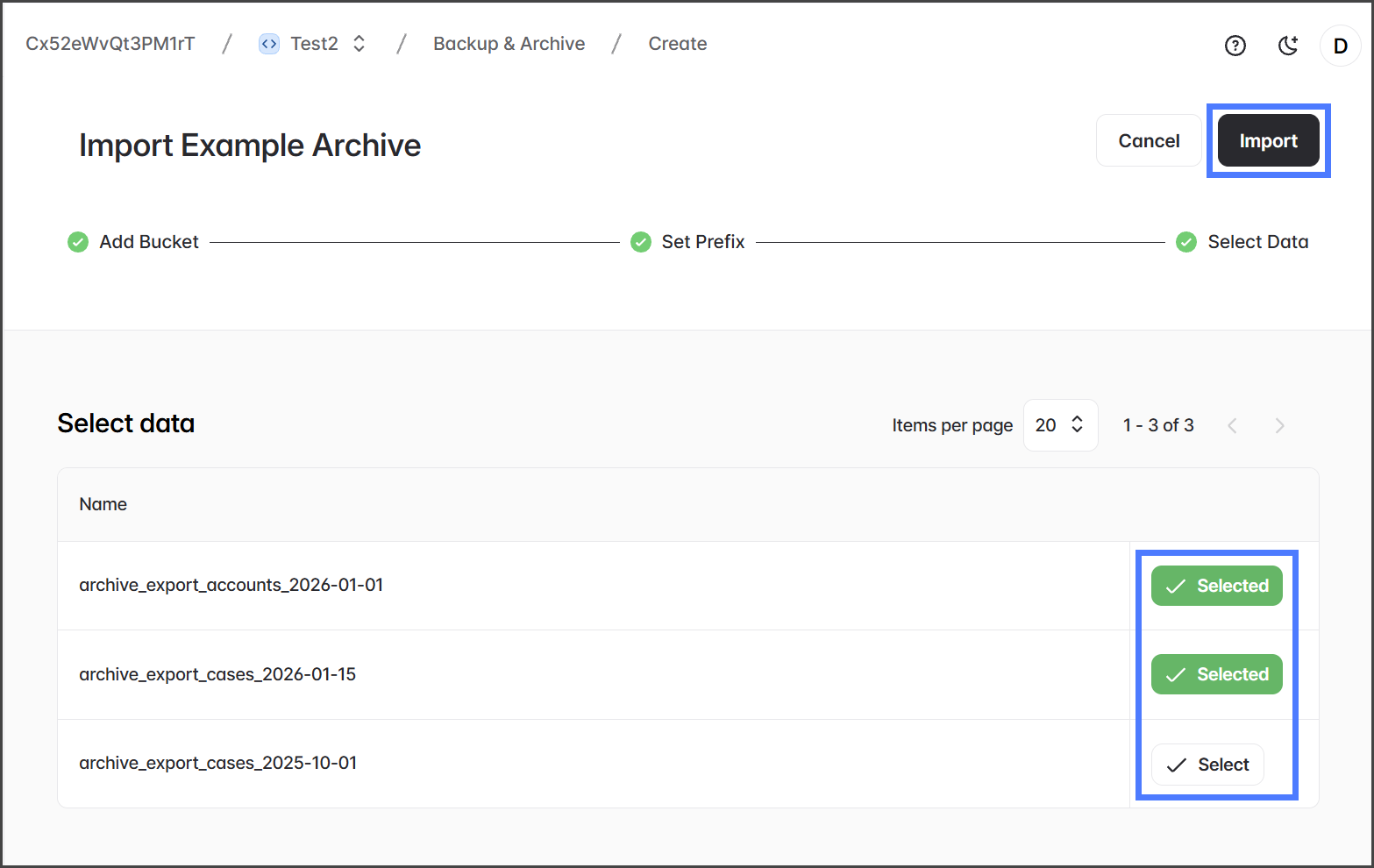Cancel the archive import
Viewport: 1374px width, 868px height.
(1149, 141)
